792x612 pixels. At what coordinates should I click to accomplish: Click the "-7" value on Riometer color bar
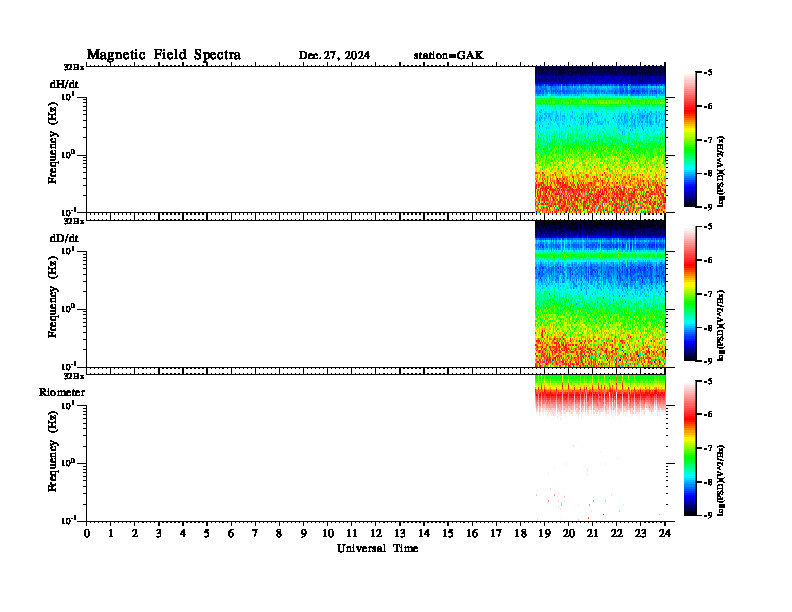tap(708, 448)
